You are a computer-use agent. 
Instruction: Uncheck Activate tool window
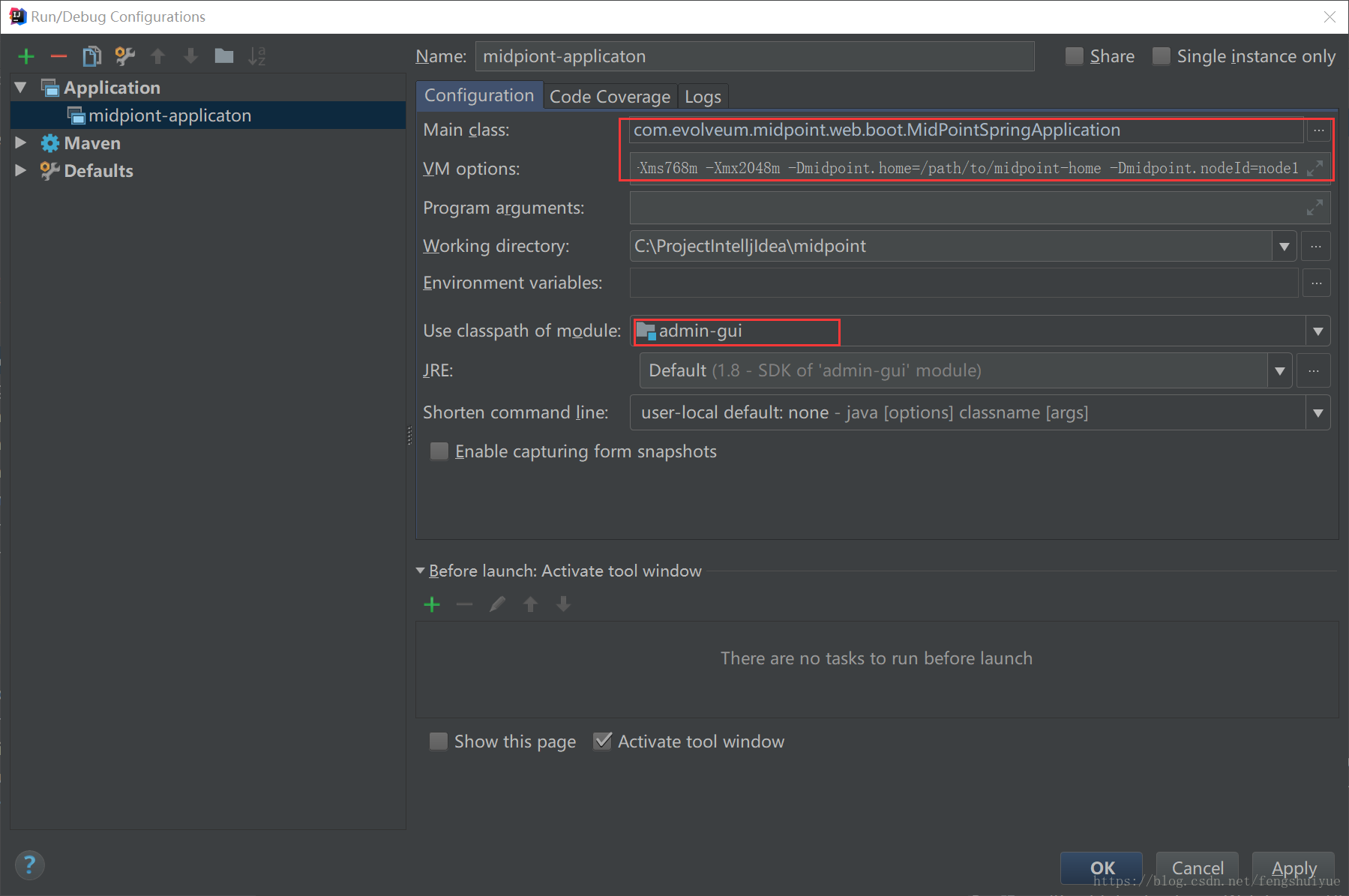pyautogui.click(x=602, y=742)
